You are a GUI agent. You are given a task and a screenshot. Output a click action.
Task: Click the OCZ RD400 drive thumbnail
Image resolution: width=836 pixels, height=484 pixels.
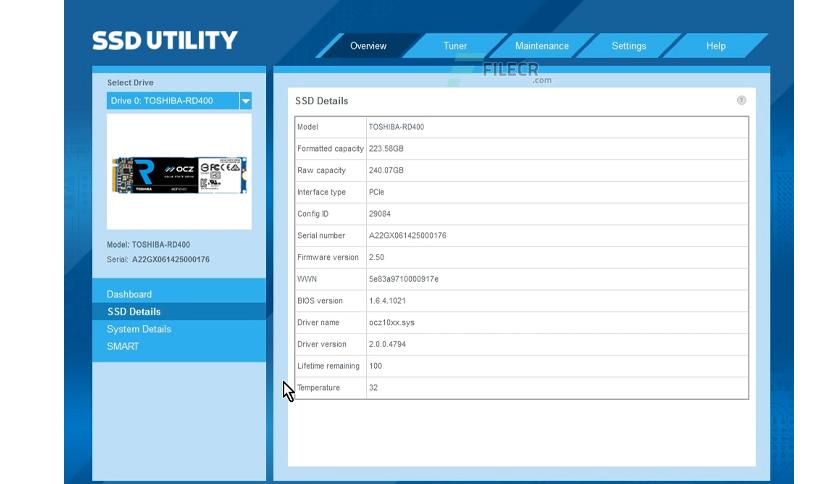pyautogui.click(x=179, y=175)
